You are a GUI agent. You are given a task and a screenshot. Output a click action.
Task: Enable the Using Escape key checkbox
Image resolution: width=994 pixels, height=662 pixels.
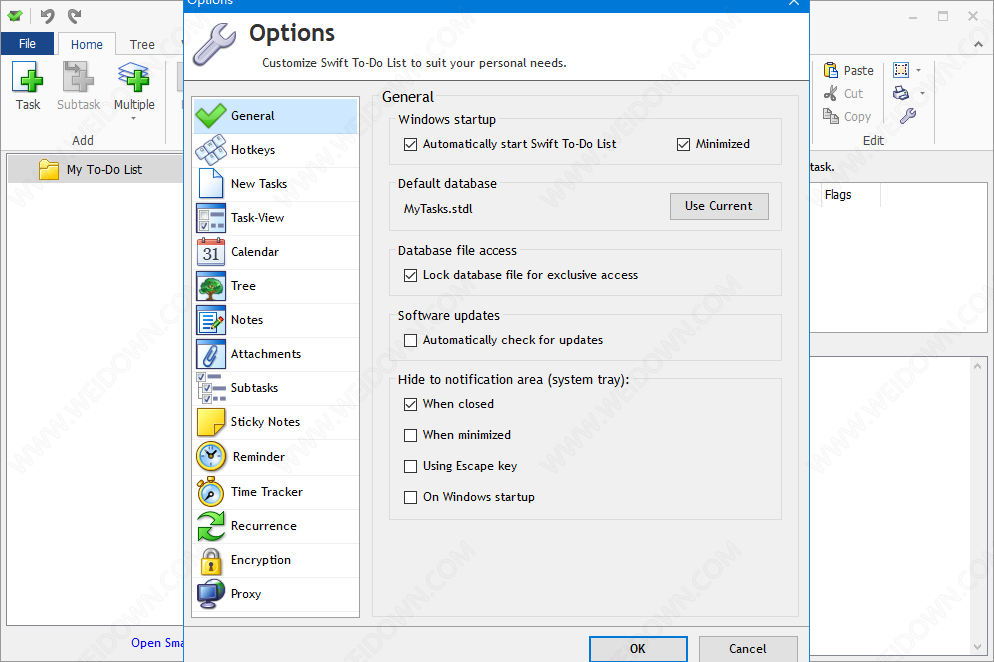click(411, 467)
